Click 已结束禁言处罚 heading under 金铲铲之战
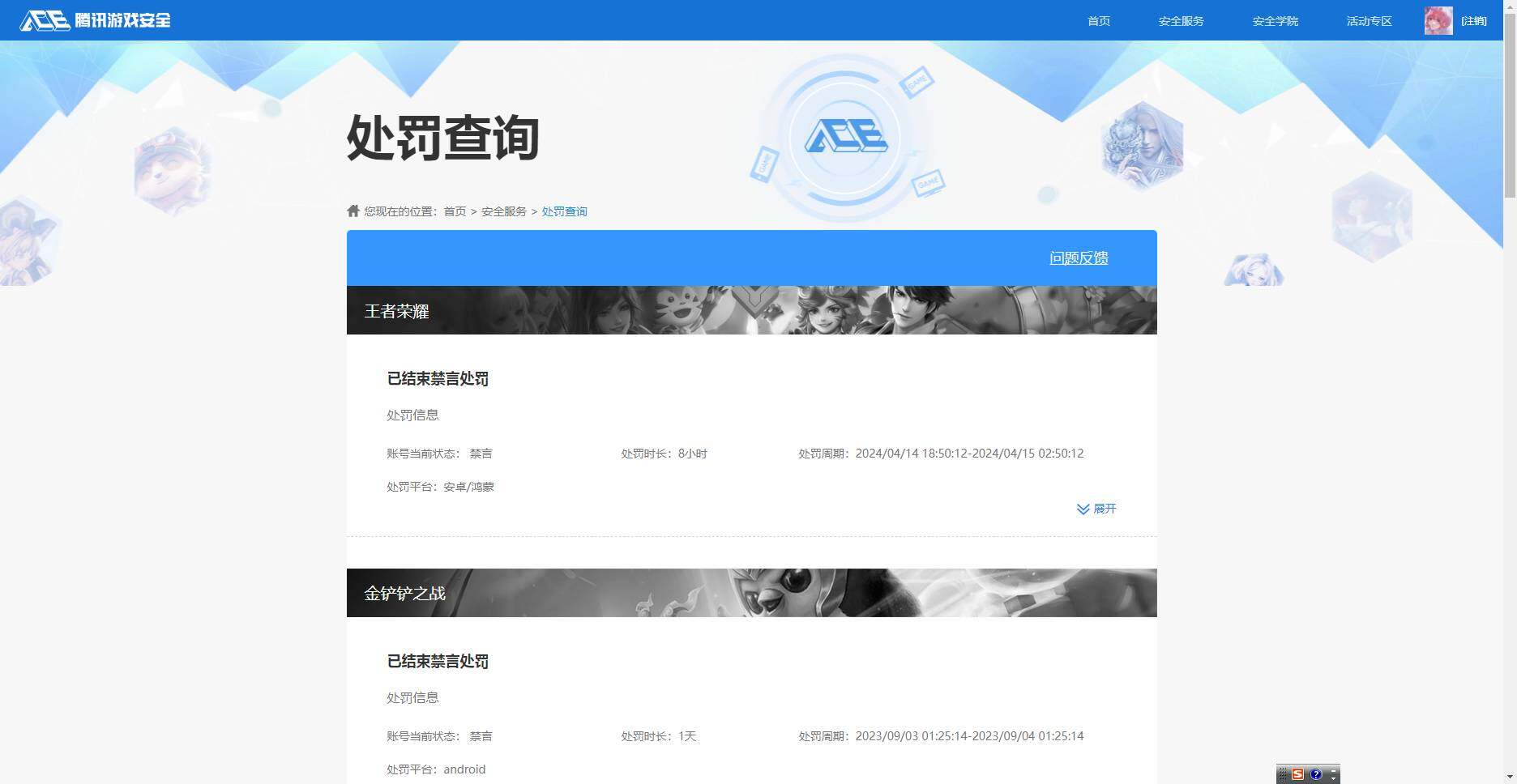1517x784 pixels. (438, 661)
